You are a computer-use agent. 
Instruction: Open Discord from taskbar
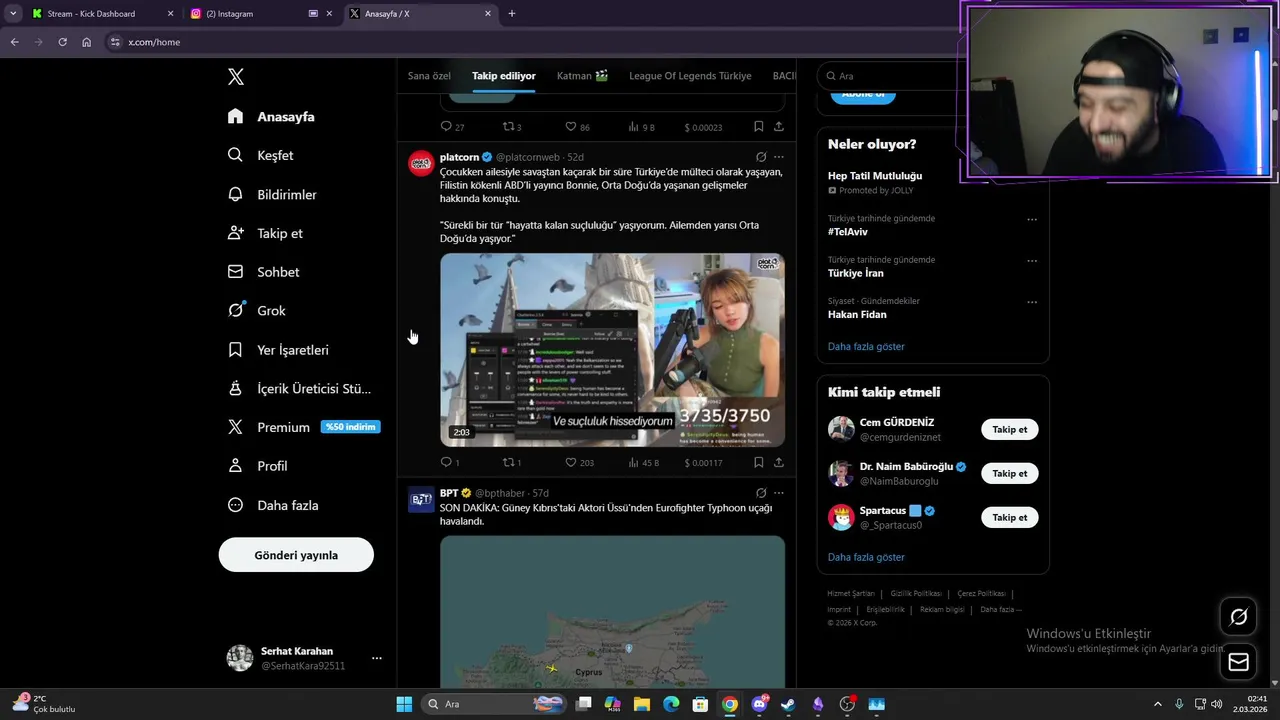tap(759, 704)
